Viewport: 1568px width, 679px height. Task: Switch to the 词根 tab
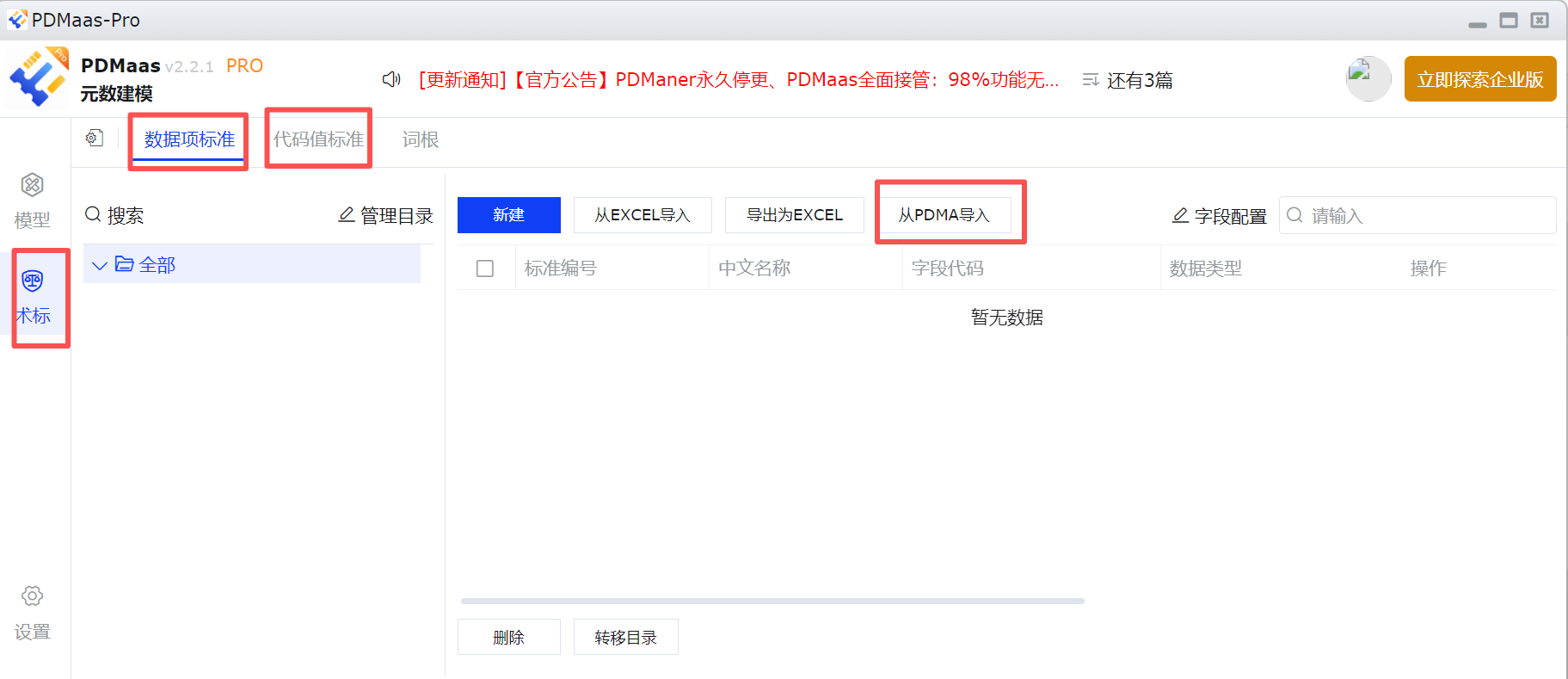(421, 139)
